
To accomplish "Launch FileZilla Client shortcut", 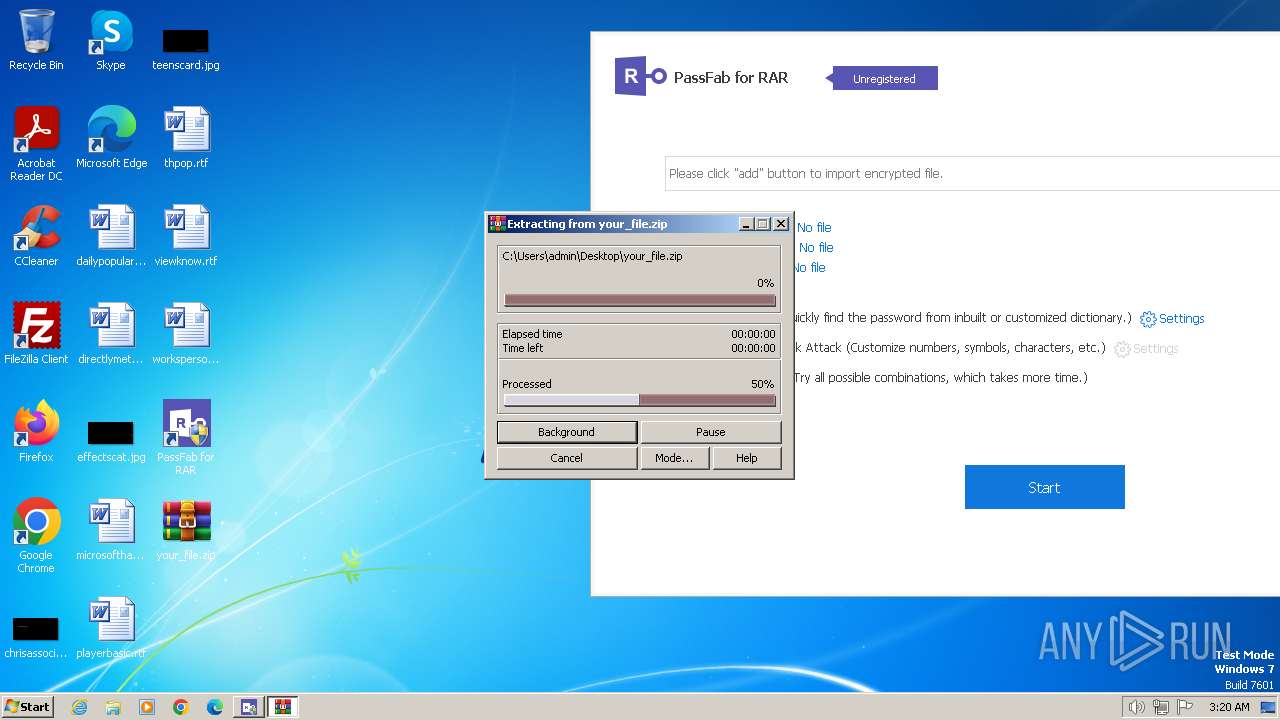I will coord(36,334).
